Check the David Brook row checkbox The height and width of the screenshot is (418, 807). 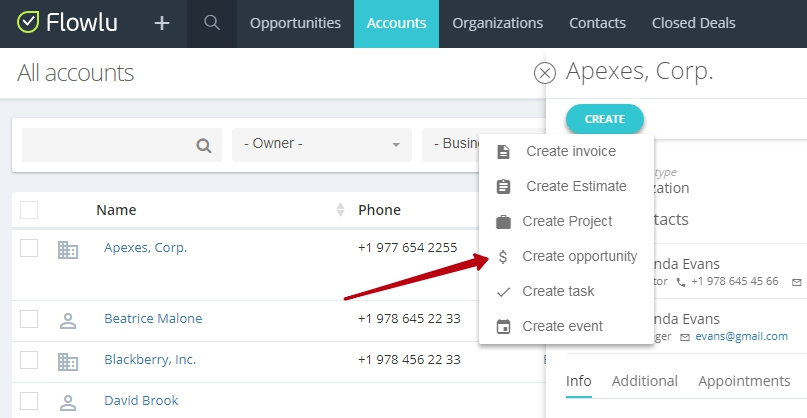coord(29,401)
